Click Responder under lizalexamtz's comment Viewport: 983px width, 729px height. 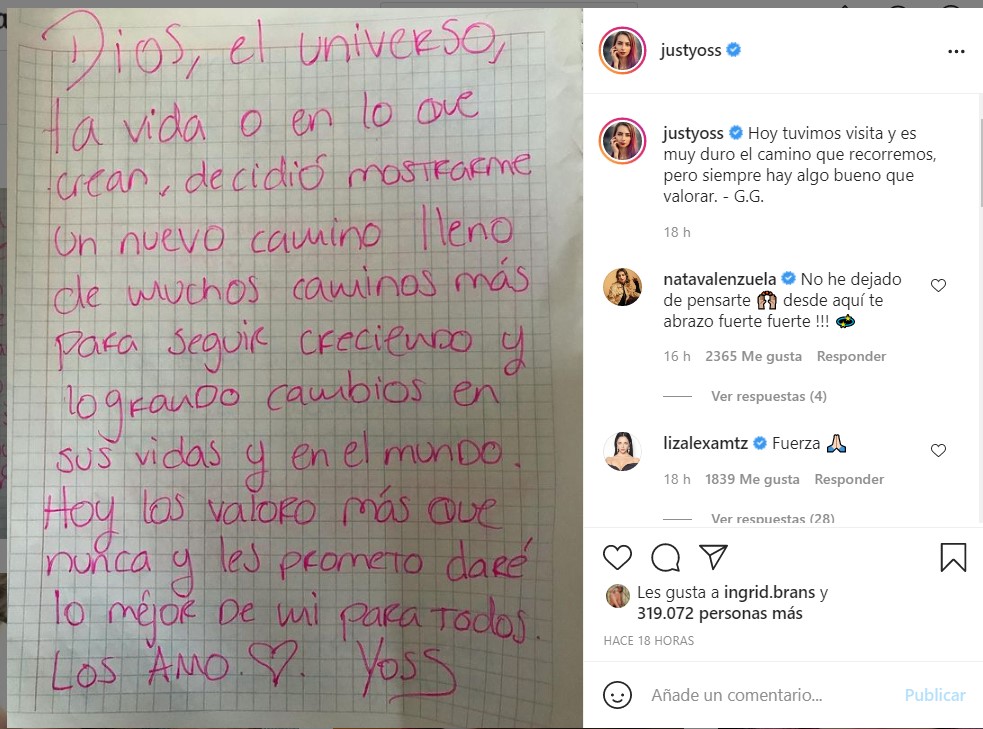point(849,479)
